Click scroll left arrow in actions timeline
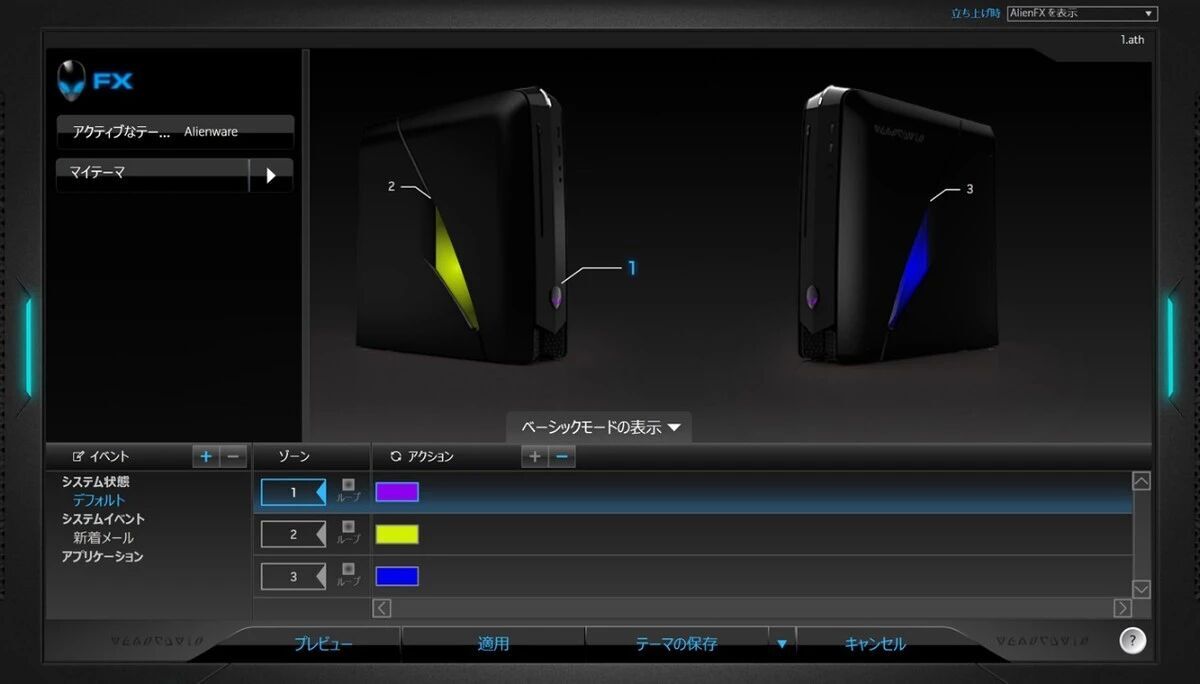 pyautogui.click(x=382, y=608)
